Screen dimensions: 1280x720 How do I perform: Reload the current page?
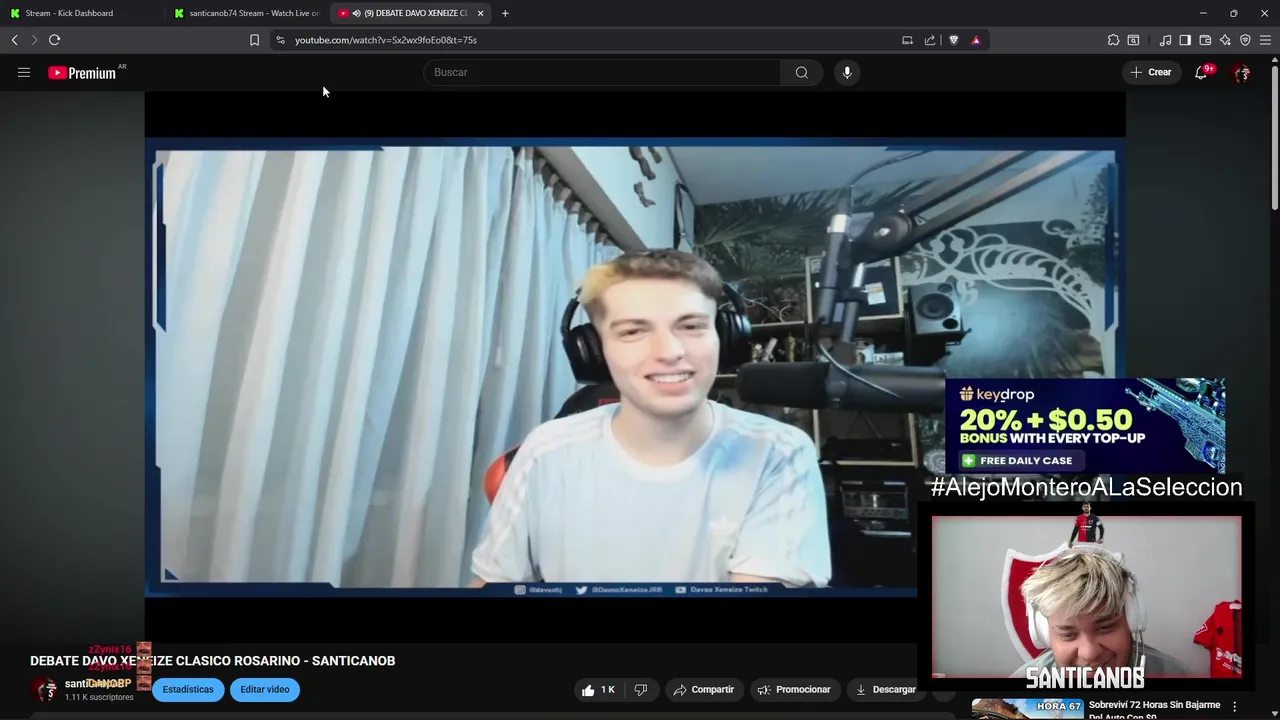(54, 40)
